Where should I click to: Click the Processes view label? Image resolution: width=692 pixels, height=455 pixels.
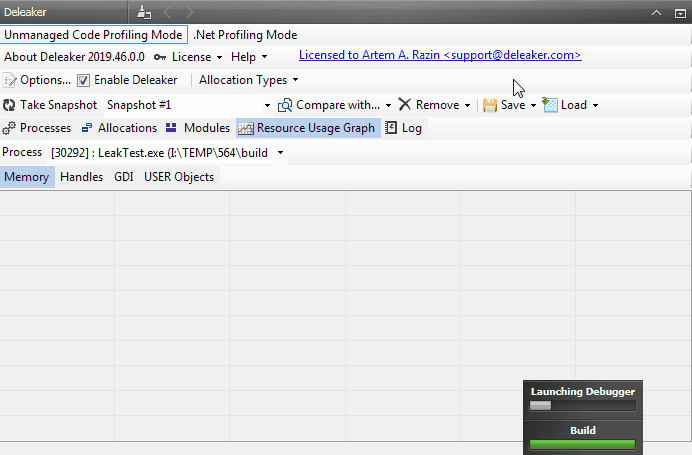coord(45,128)
